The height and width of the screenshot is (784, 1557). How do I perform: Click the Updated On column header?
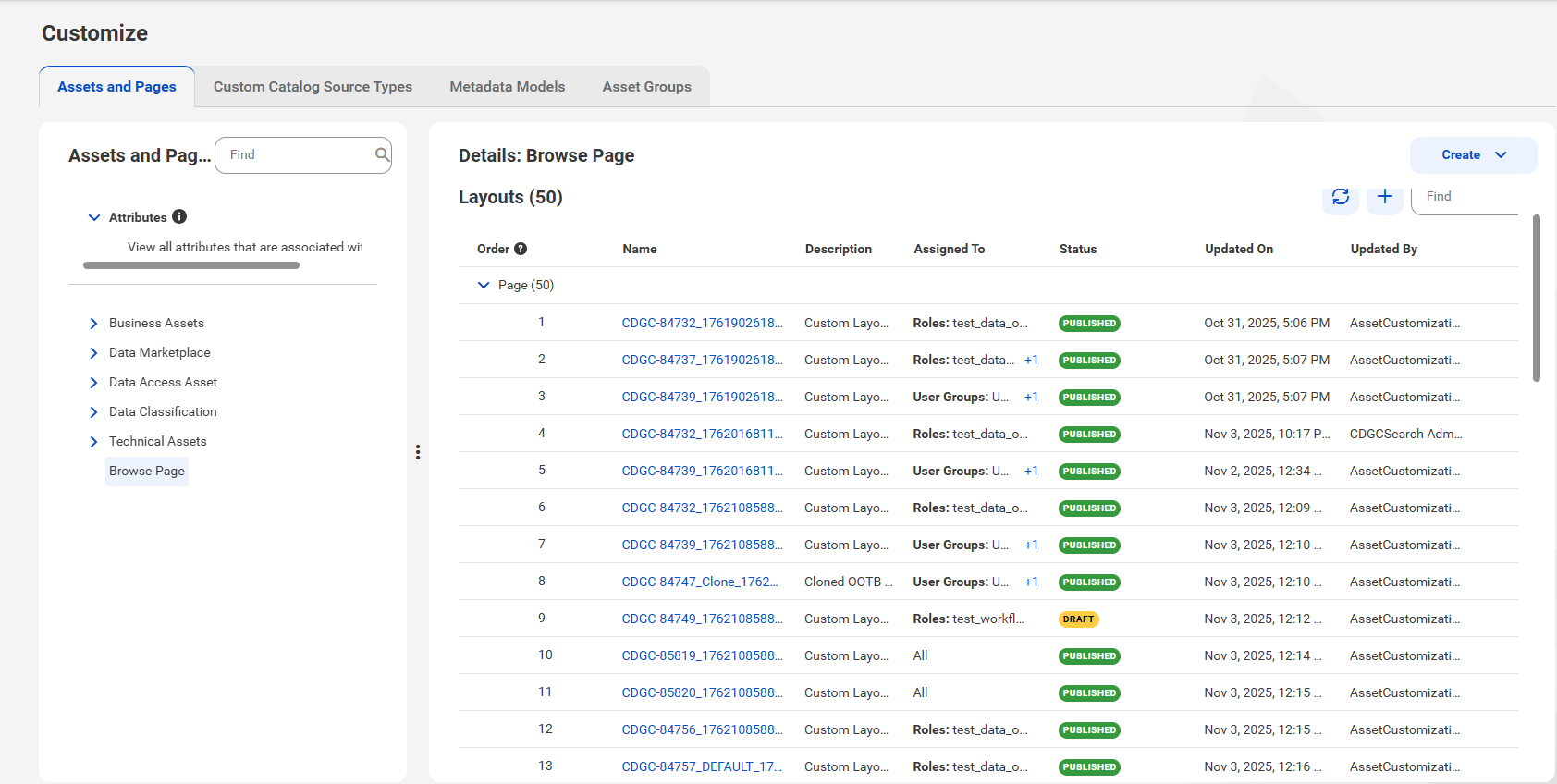(1239, 249)
